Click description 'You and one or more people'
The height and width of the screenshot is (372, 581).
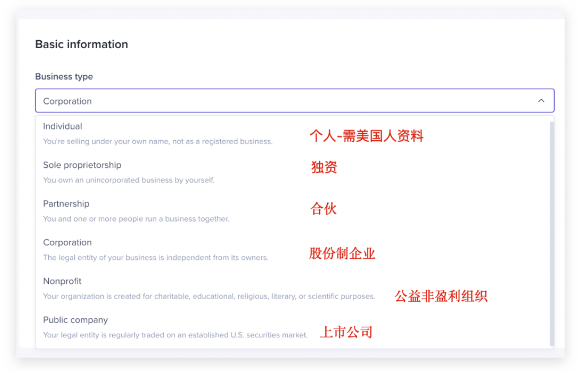(x=136, y=219)
